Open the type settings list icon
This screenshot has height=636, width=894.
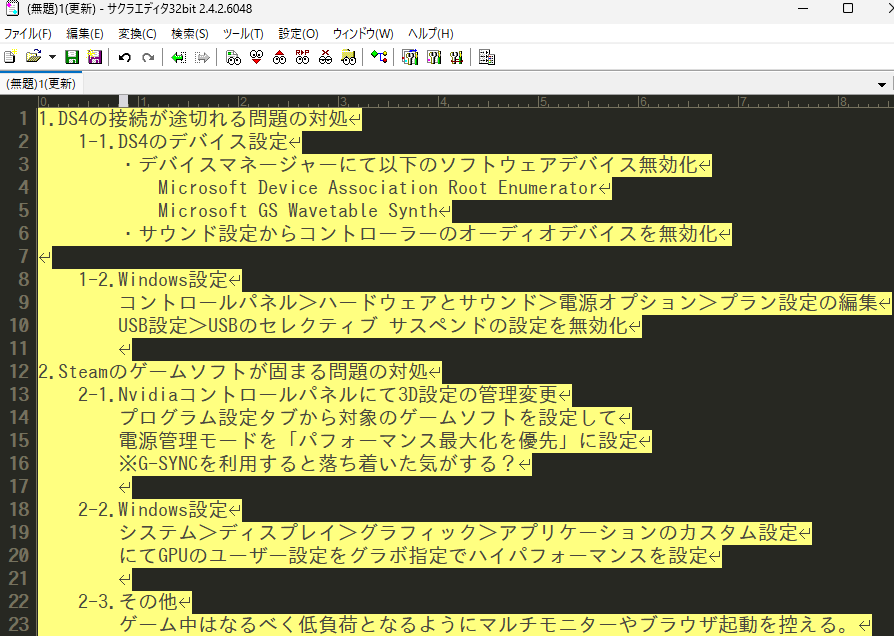410,57
